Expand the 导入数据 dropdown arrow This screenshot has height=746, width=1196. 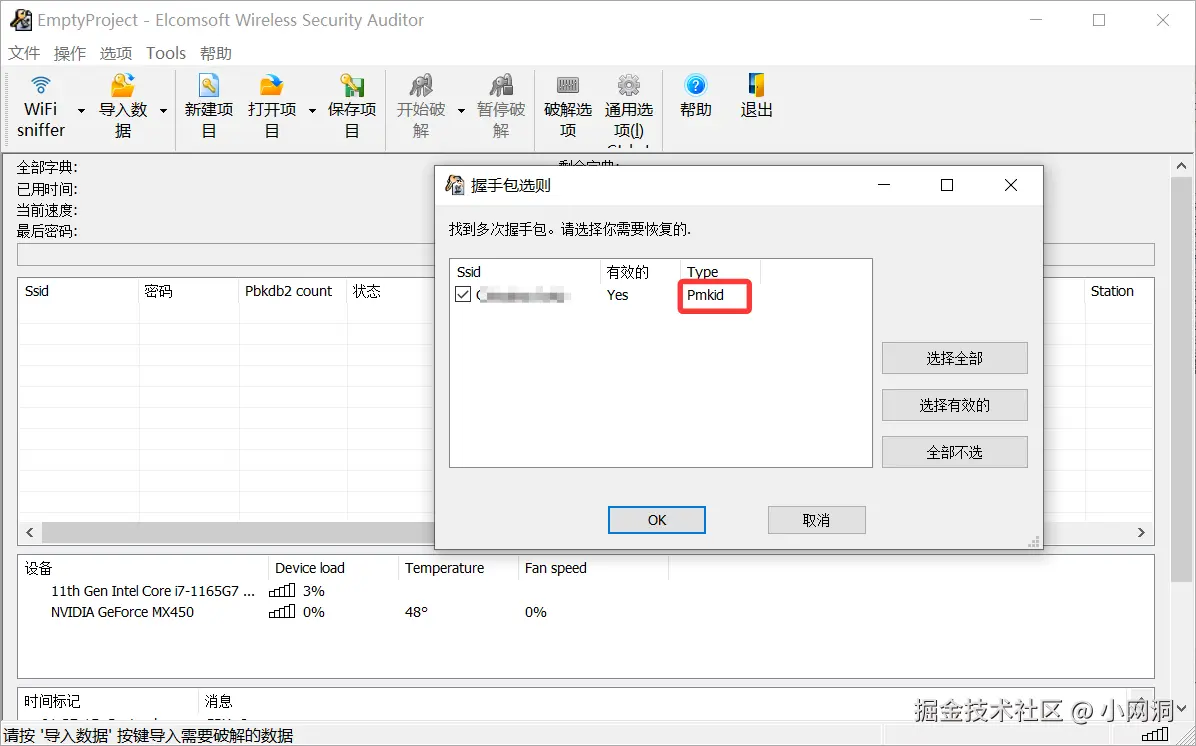click(163, 111)
